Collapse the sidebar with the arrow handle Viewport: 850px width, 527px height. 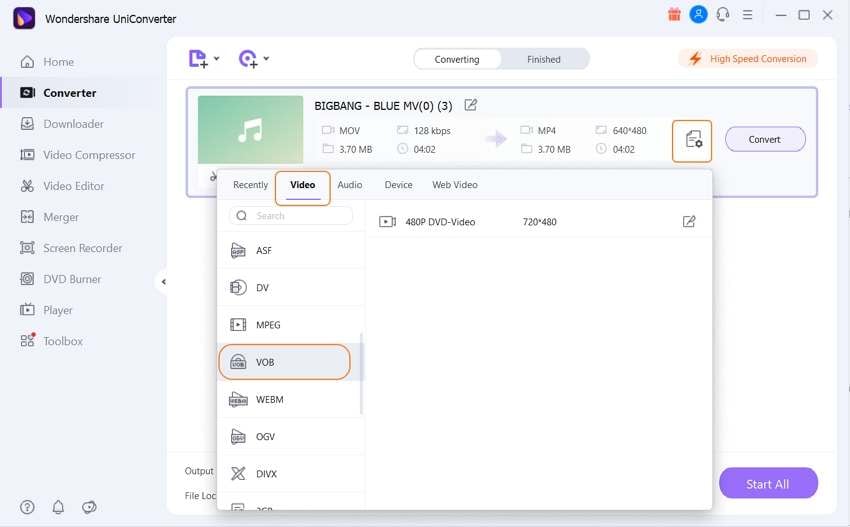[x=163, y=281]
